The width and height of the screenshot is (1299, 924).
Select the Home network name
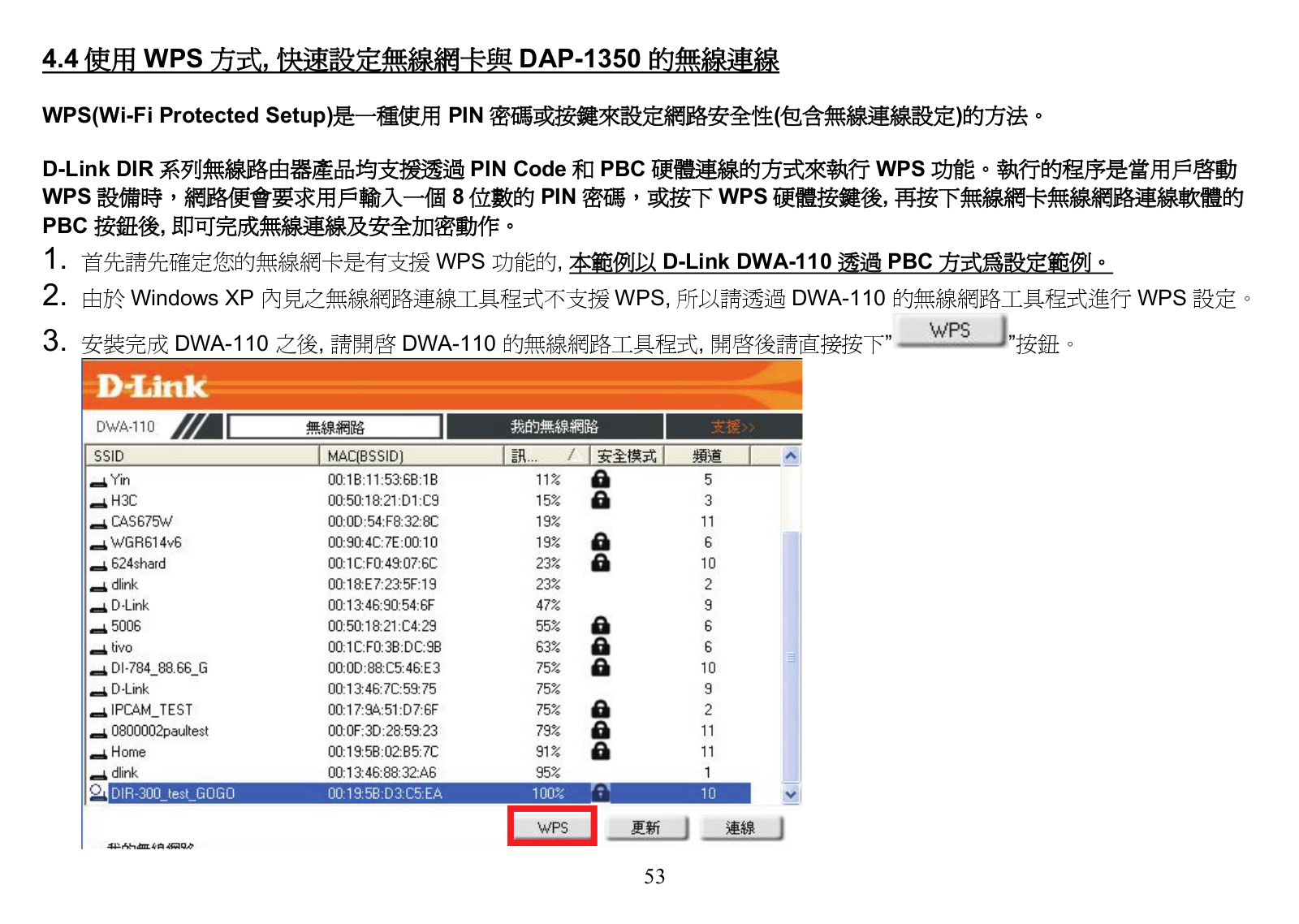point(128,752)
